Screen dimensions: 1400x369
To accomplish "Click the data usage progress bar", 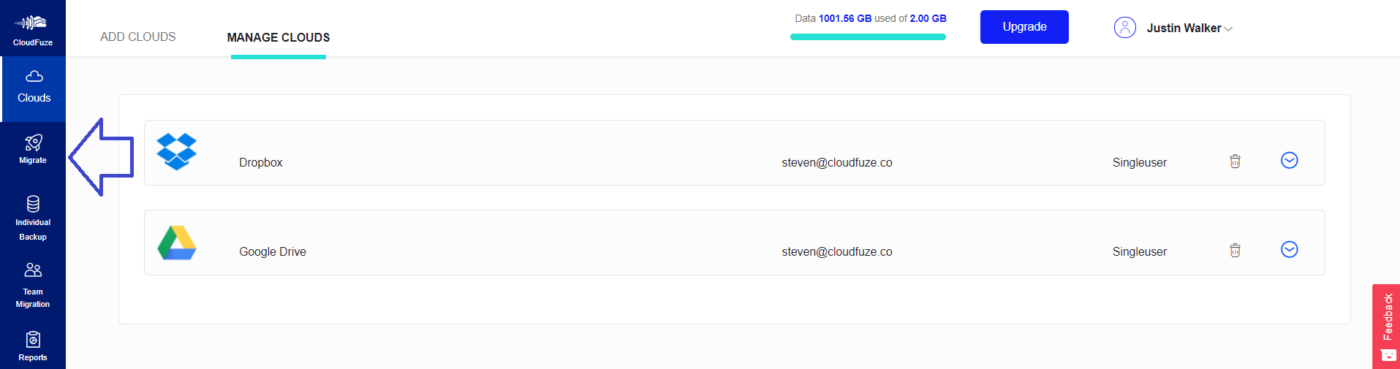I will 868,37.
